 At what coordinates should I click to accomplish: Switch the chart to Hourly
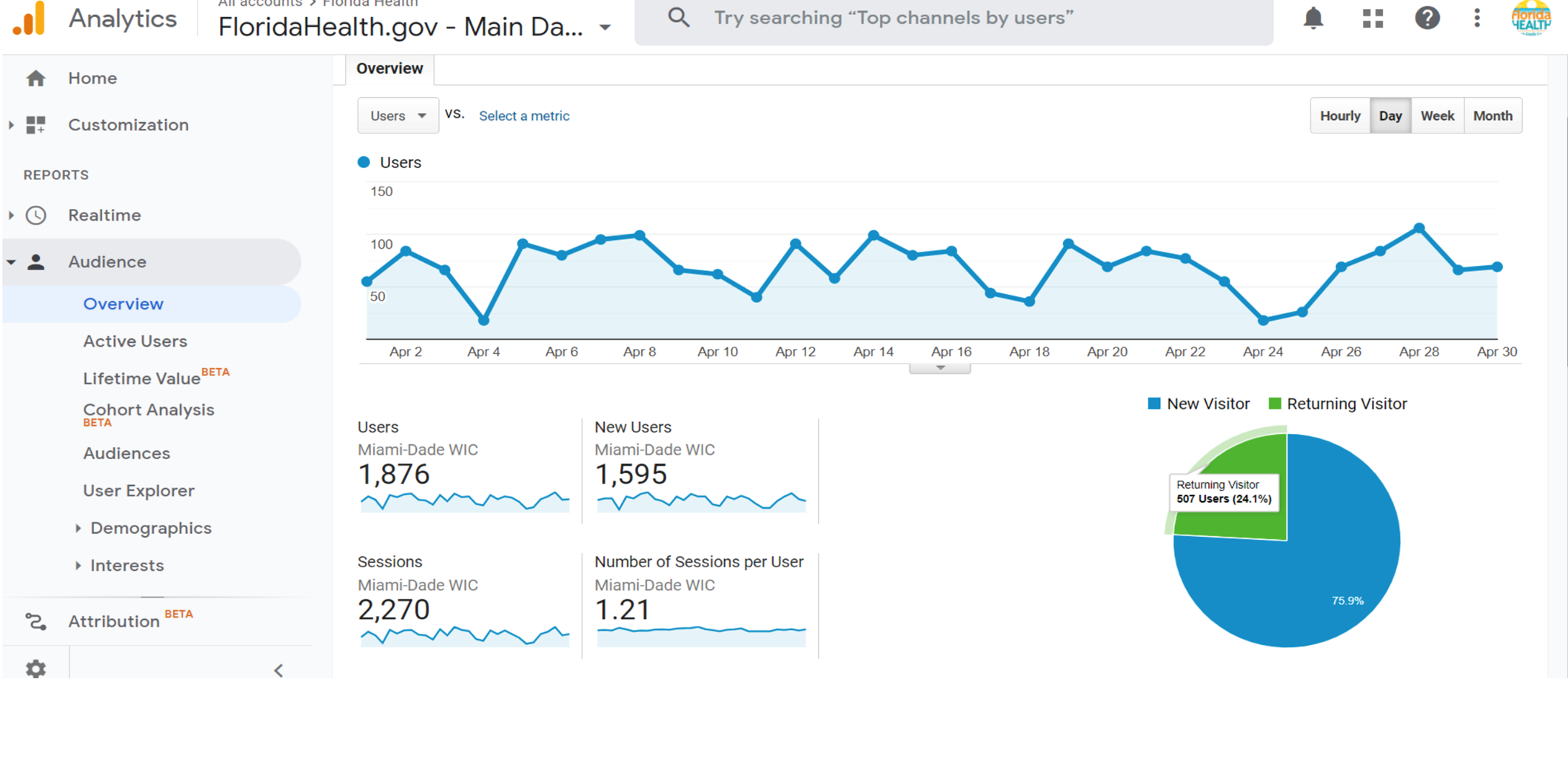(1340, 116)
